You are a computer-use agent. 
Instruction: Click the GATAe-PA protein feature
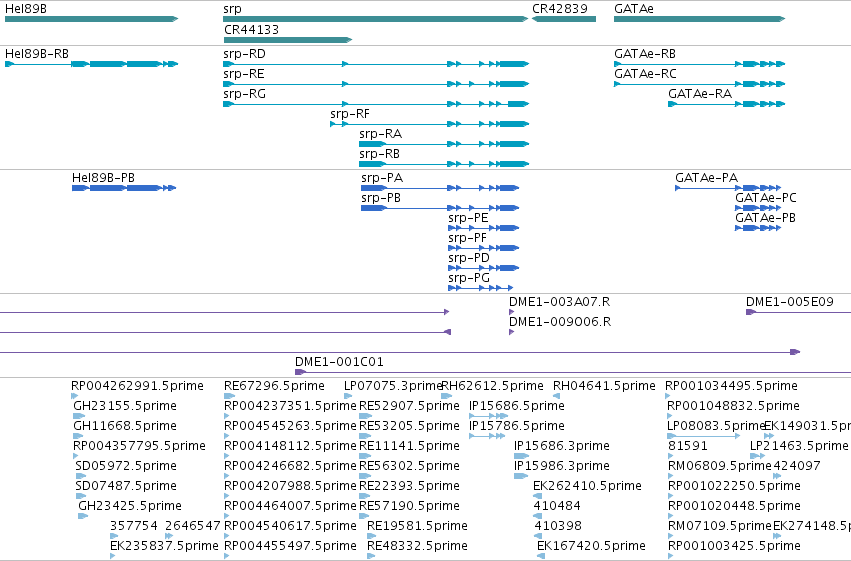(x=728, y=188)
